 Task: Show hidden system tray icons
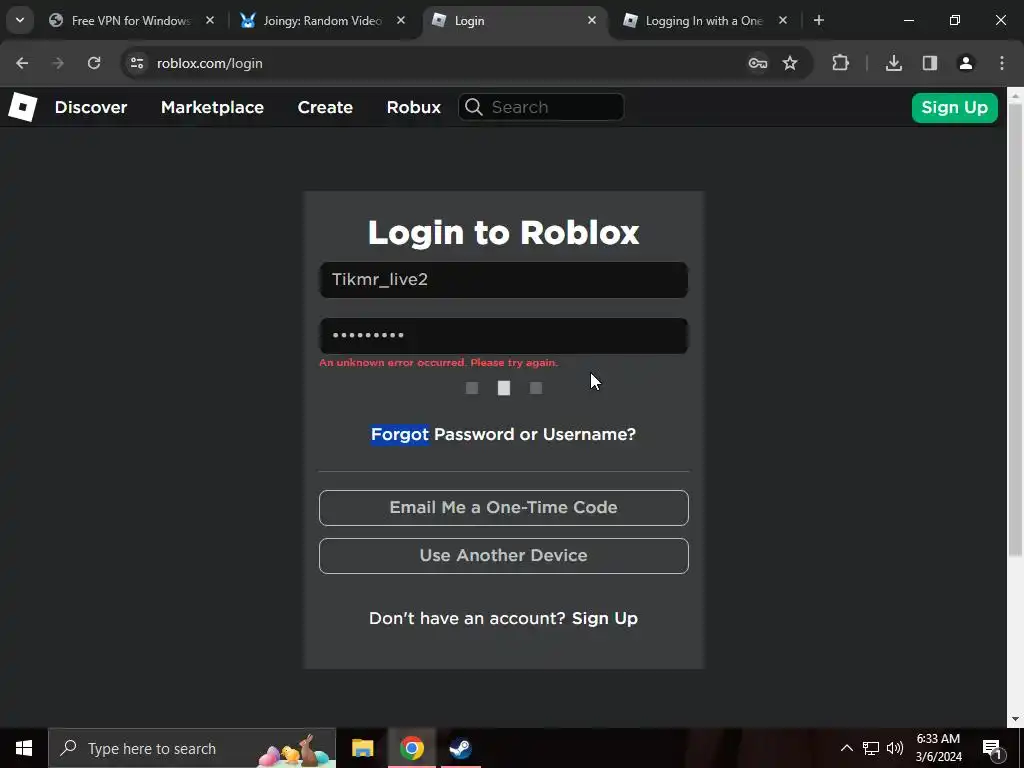[846, 748]
